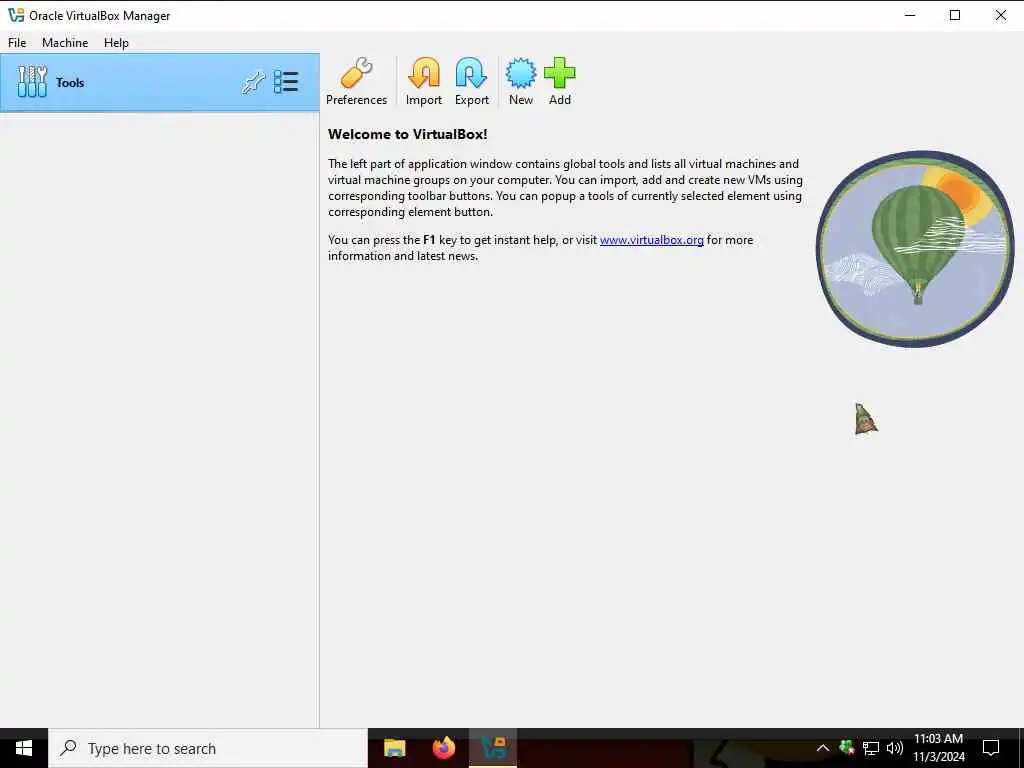Click the volume speaker tray icon
This screenshot has width=1024, height=768.
point(895,748)
